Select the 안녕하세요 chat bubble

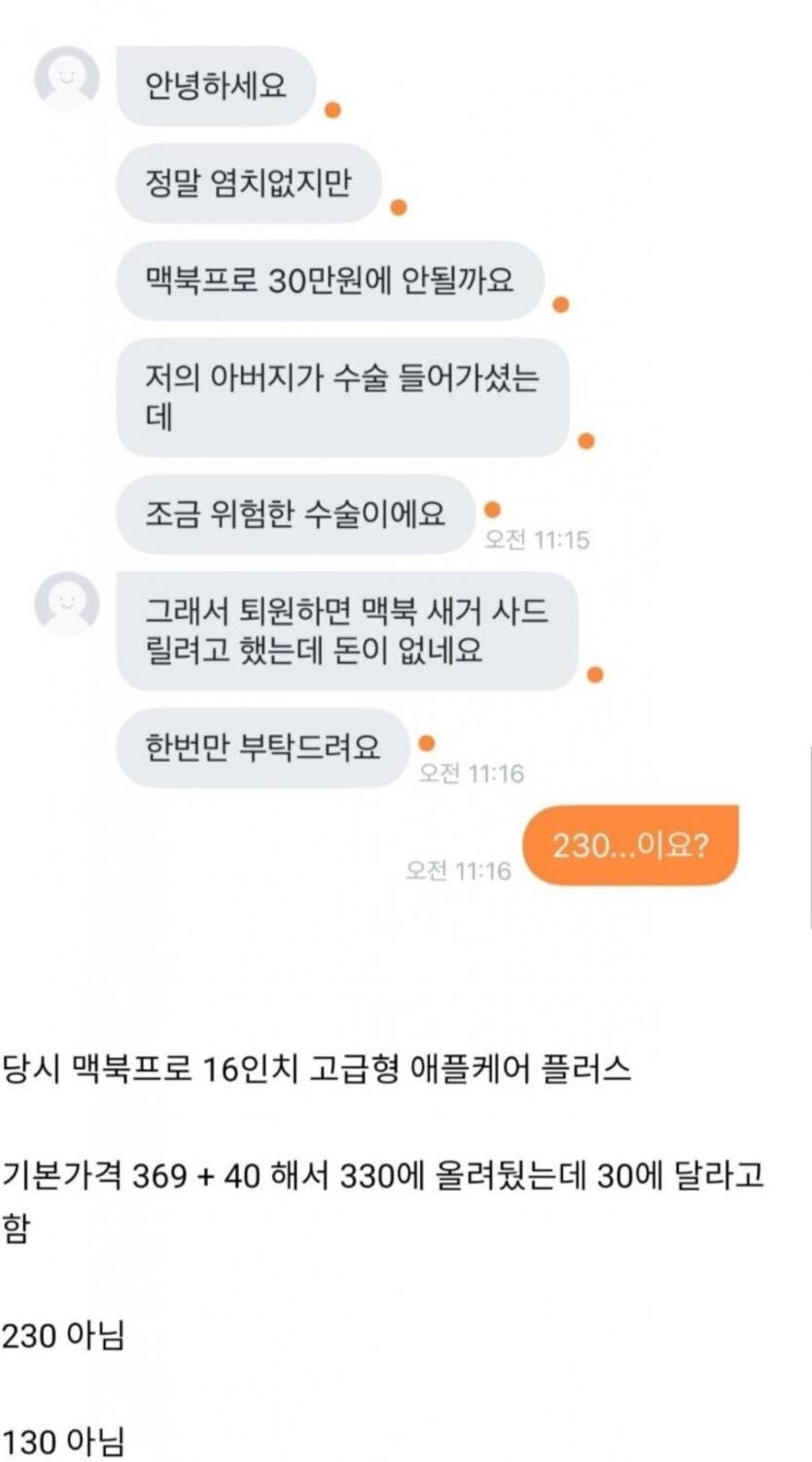pyautogui.click(x=216, y=86)
